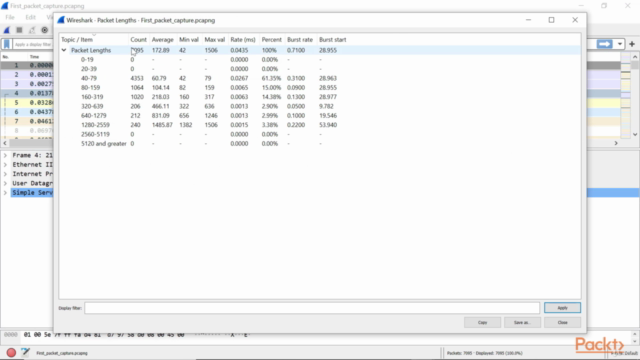Viewport: 640px width, 360px height.
Task: Minimize the Packet Lengths dialog window
Action: pos(529,20)
